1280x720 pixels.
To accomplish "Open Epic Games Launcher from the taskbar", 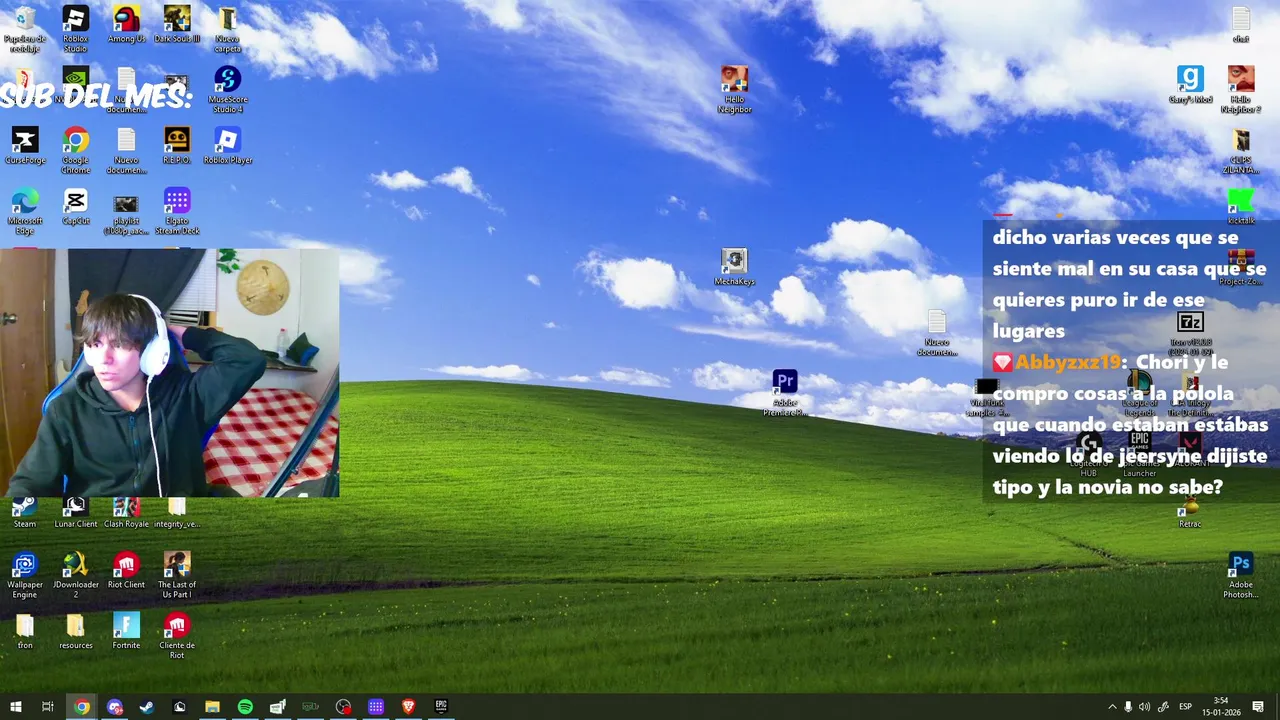I will click(x=441, y=707).
